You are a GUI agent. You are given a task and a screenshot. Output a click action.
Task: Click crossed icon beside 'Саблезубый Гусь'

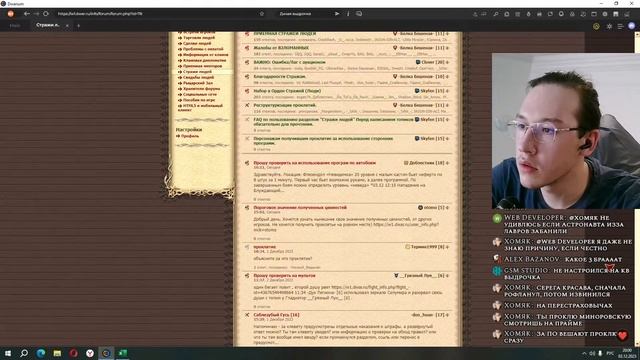247,315
